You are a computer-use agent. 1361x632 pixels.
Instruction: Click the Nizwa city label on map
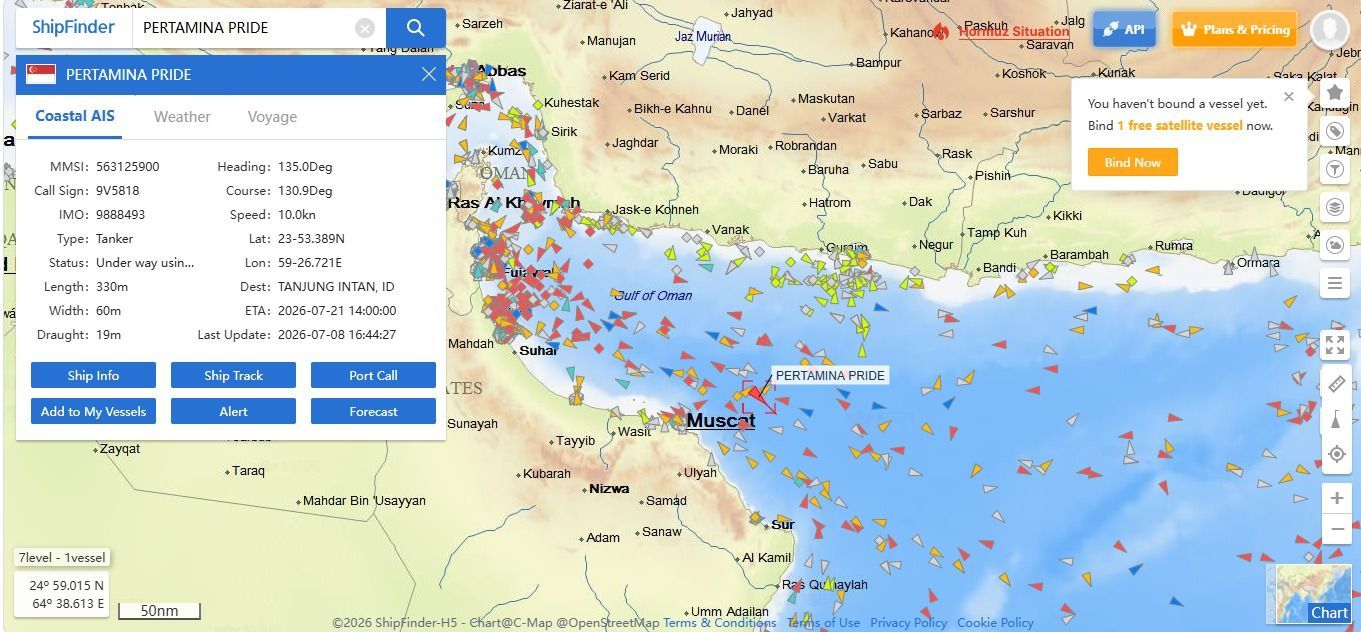609,489
